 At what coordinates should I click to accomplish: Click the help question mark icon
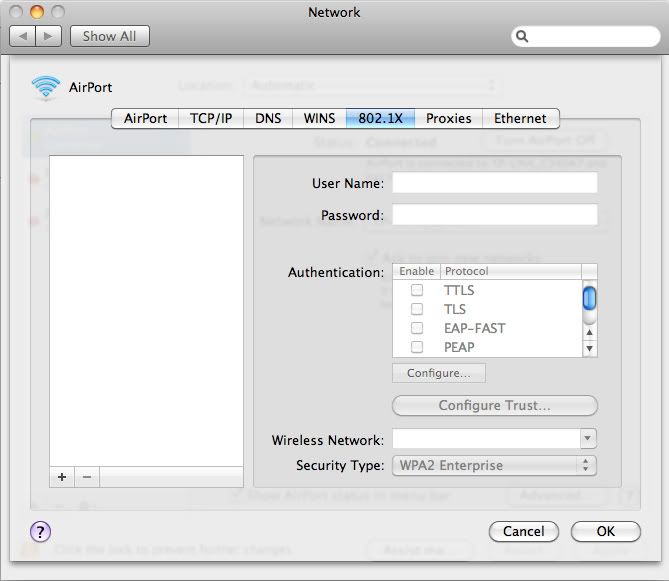[41, 532]
